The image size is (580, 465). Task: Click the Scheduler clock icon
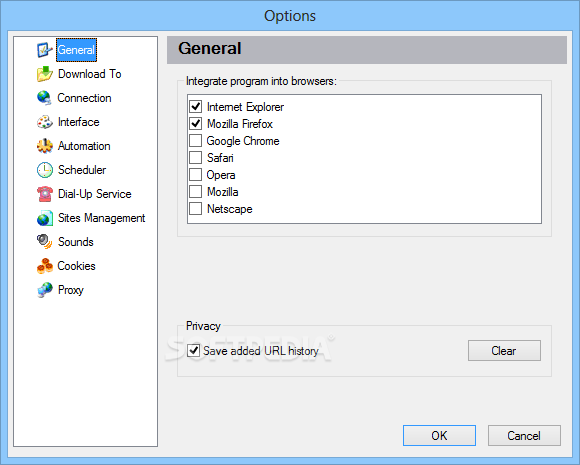coord(44,170)
